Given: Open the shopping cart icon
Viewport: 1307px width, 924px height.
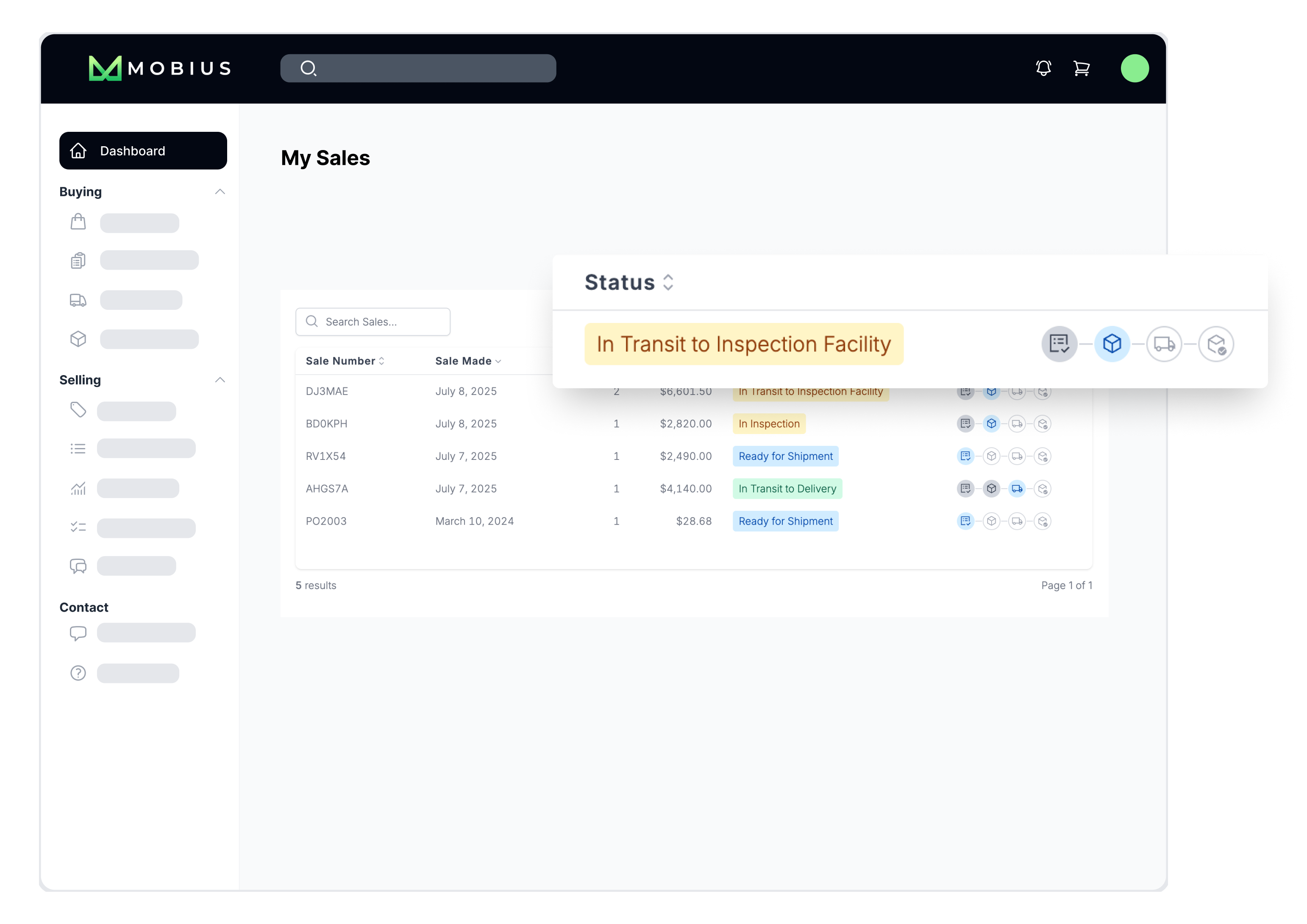Looking at the screenshot, I should (x=1081, y=68).
